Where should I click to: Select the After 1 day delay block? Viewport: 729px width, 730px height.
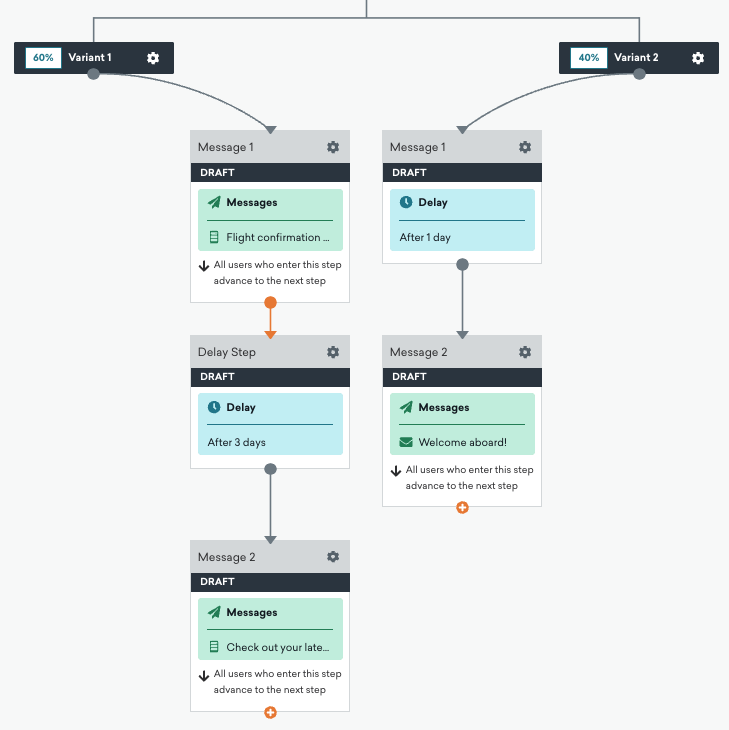click(x=462, y=219)
